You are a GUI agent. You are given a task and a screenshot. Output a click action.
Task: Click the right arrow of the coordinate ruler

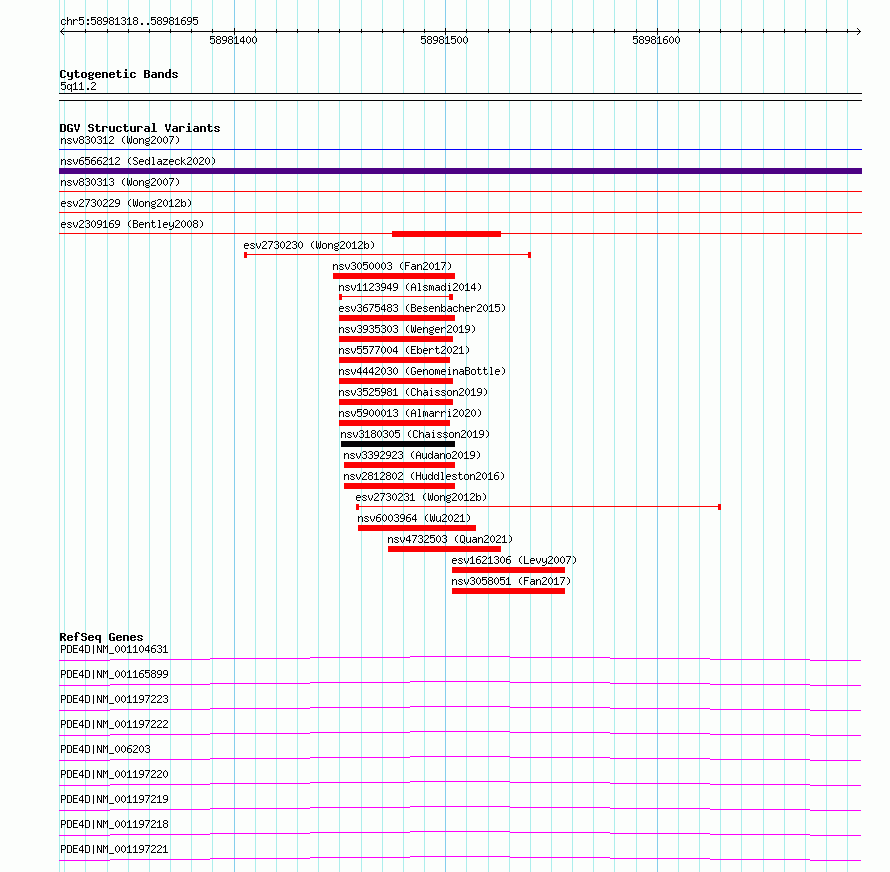click(859, 31)
